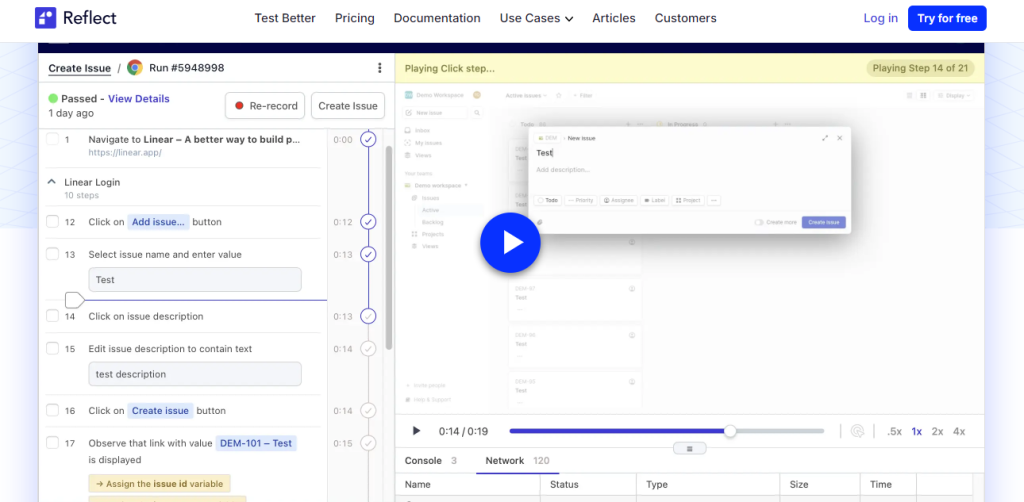Check the box for step 15 Edit issue description
The height and width of the screenshot is (502, 1024).
(x=52, y=349)
